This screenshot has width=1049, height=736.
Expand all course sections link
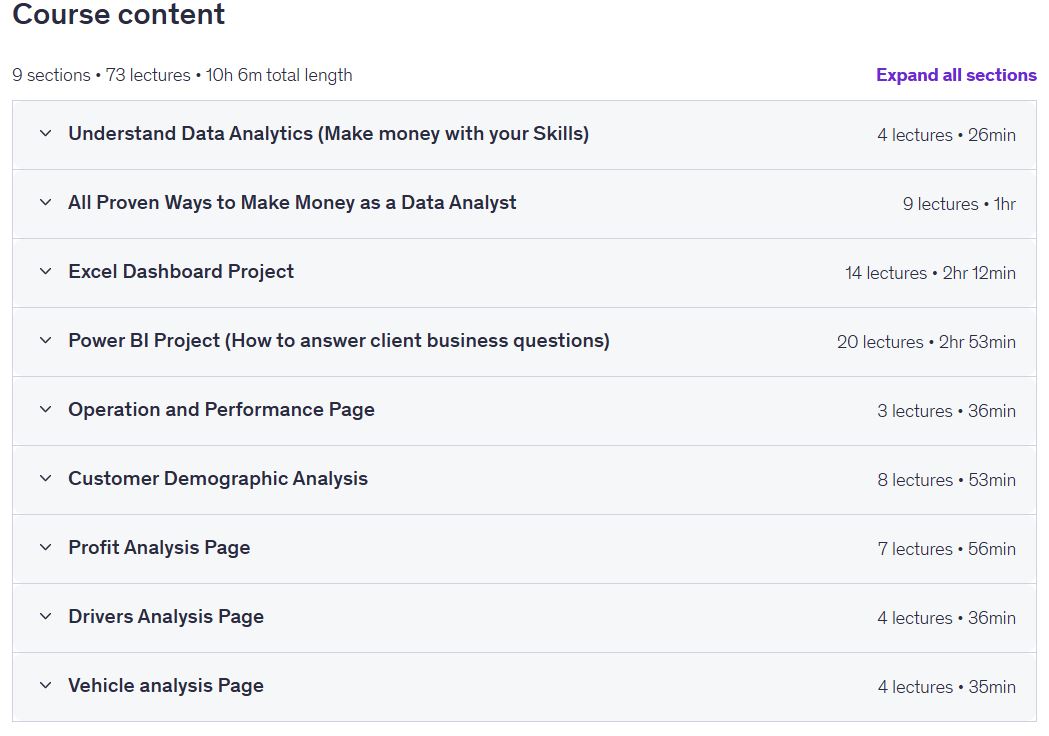pos(956,75)
